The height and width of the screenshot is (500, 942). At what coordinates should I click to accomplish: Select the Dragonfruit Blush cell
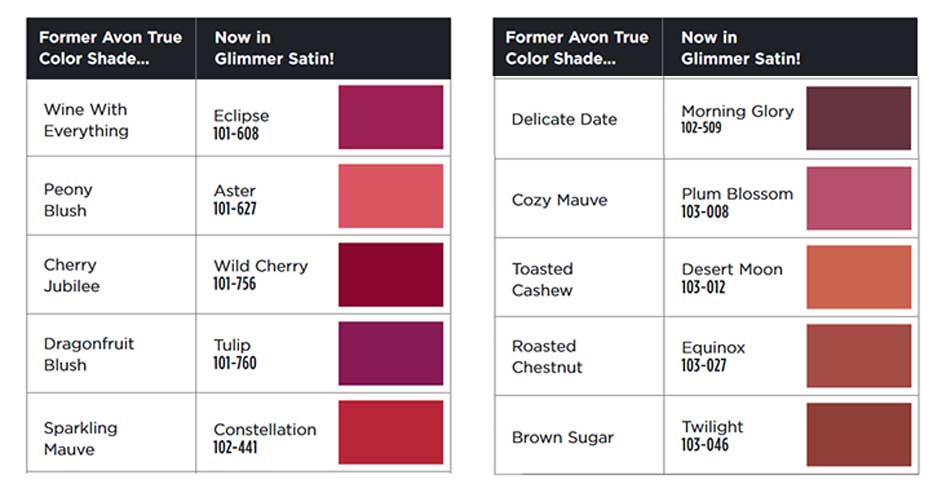pos(111,353)
